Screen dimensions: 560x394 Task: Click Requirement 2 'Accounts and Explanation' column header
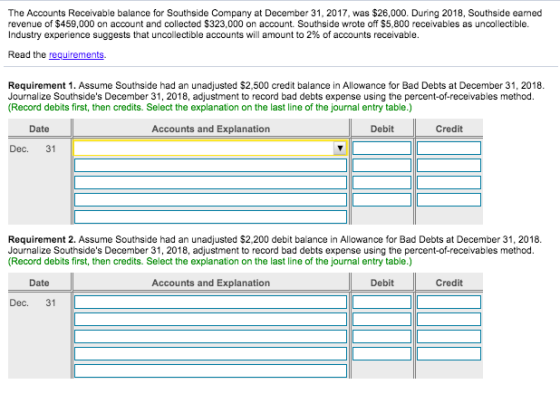[211, 283]
